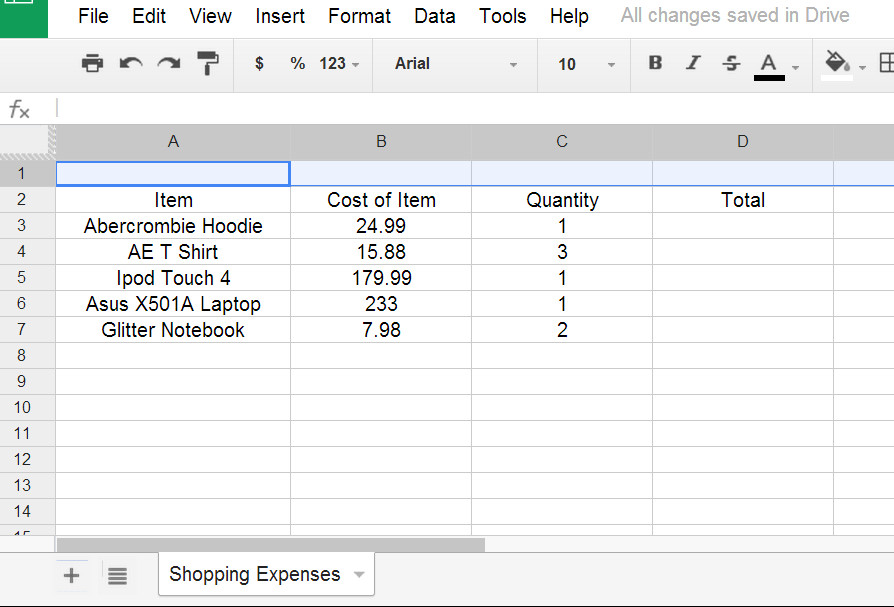
Task: Open the fill color paint bucket
Action: [x=837, y=64]
